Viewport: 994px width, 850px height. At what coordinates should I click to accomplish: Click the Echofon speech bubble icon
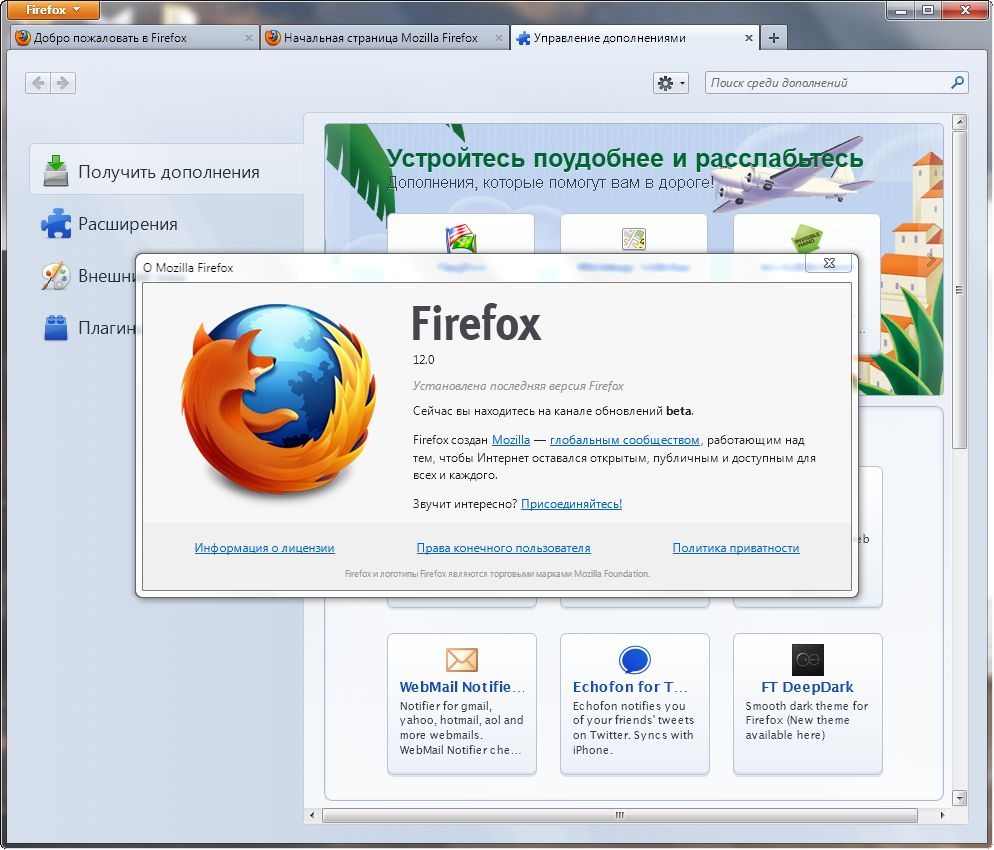pos(635,660)
